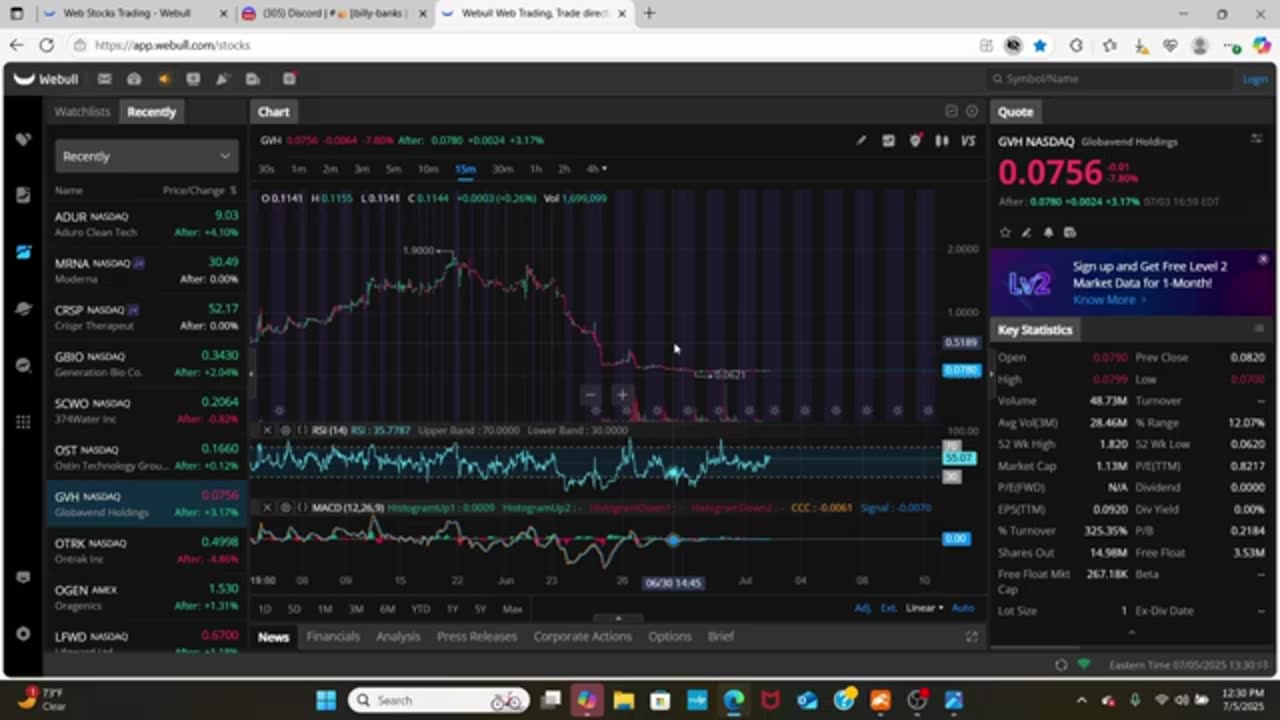Select the YTD time range
The height and width of the screenshot is (720, 1280).
pyautogui.click(x=420, y=608)
